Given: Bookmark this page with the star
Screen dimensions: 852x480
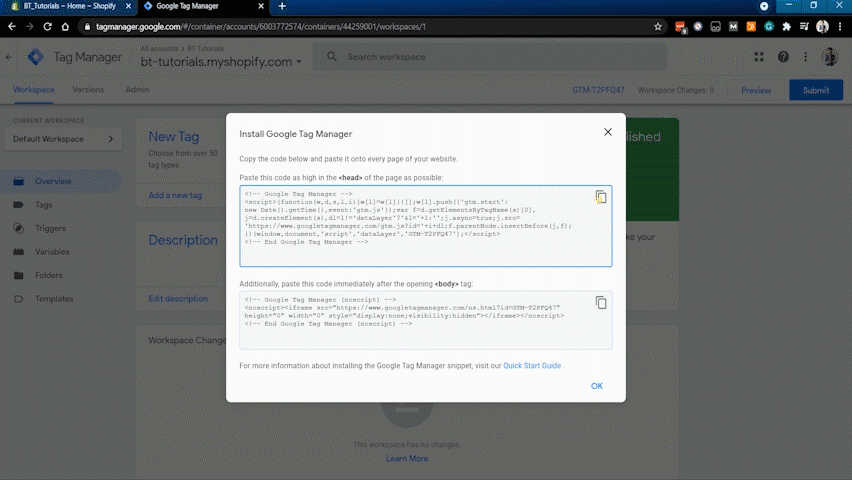Looking at the screenshot, I should [x=657, y=27].
